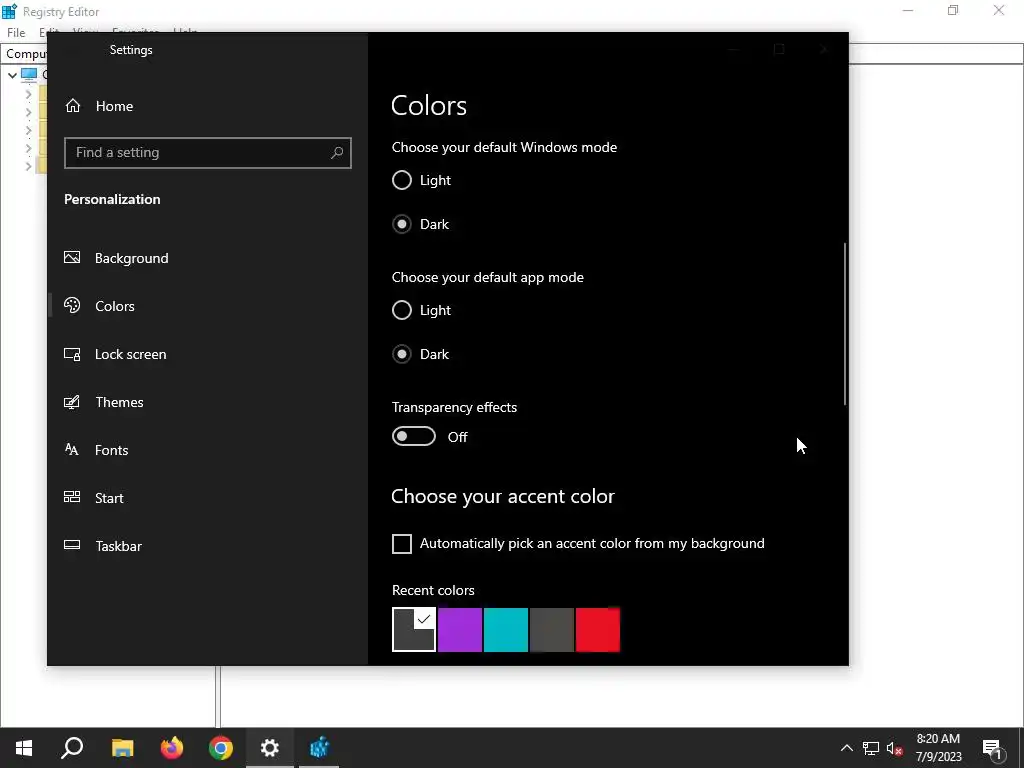The height and width of the screenshot is (768, 1024).
Task: Turn on Transparency effects toggle
Action: pos(413,436)
